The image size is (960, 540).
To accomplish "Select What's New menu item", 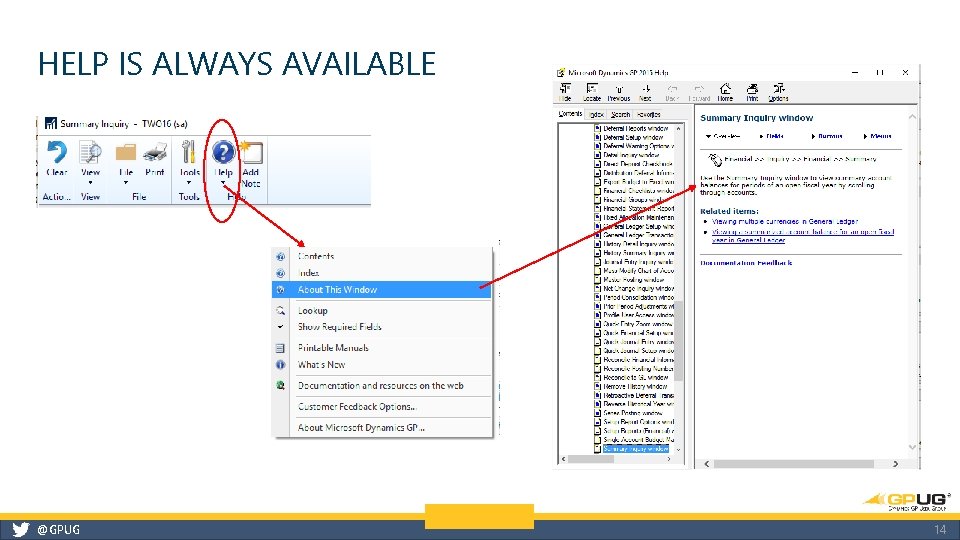I will (x=381, y=365).
